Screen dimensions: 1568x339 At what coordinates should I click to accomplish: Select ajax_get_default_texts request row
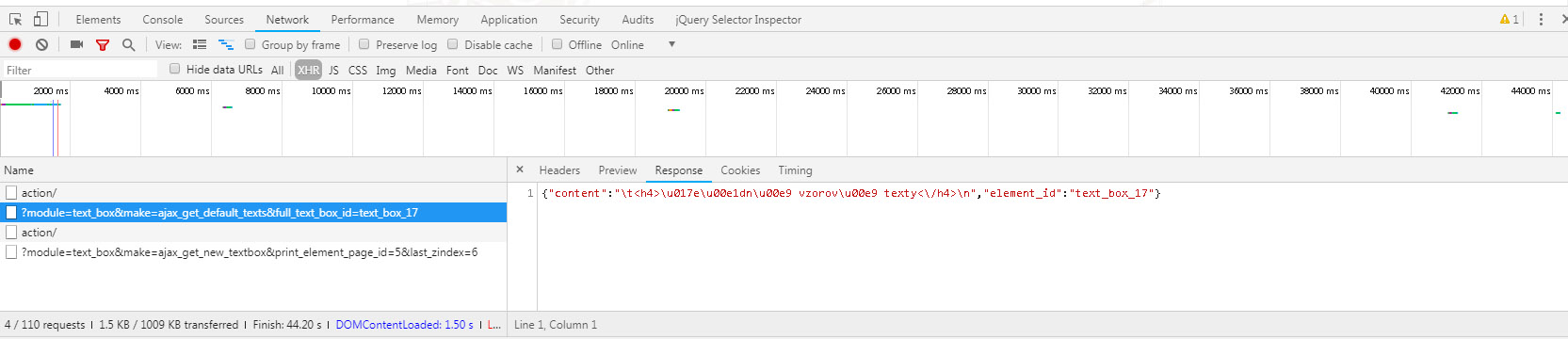coord(253,213)
